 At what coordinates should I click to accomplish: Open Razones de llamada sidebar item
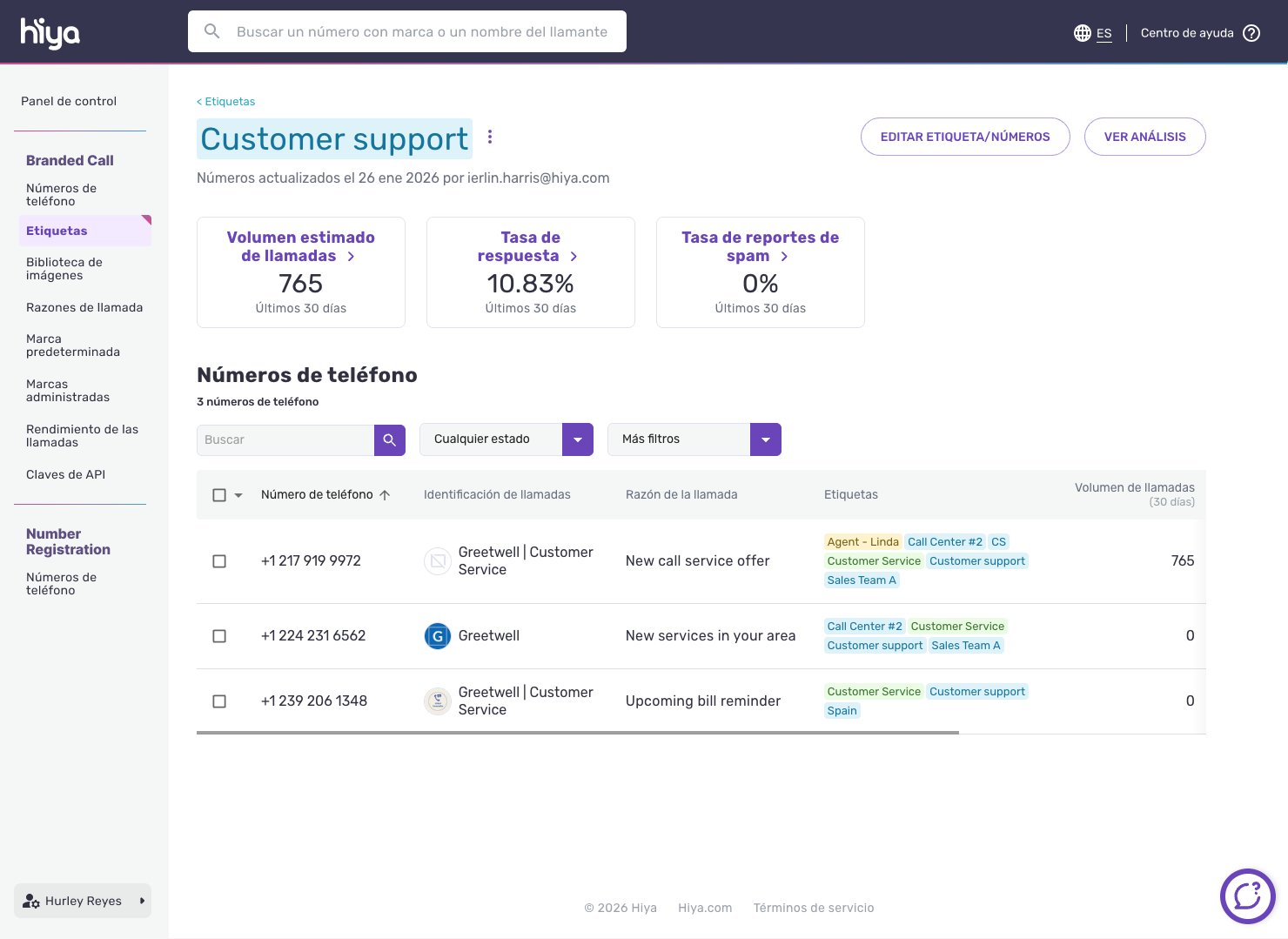pos(84,307)
